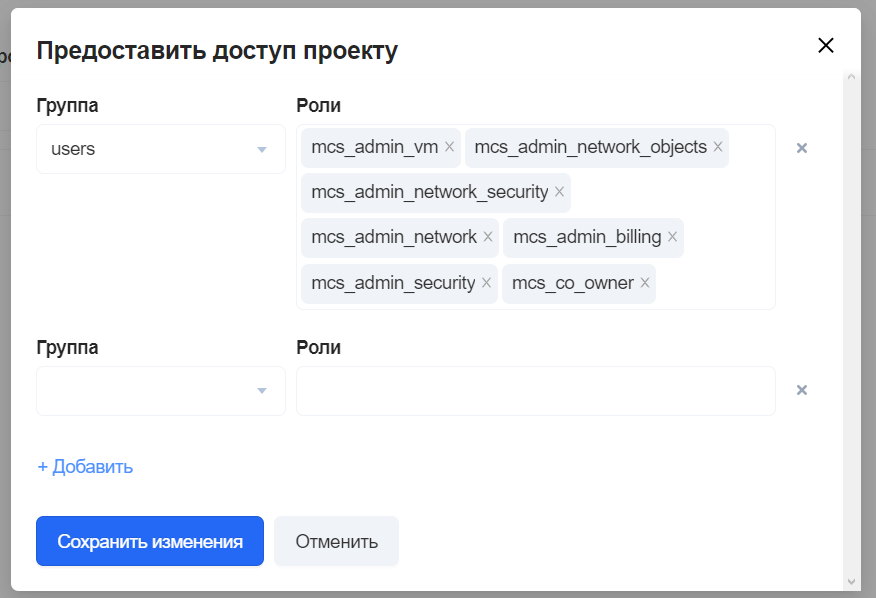Remove the mcs_co_owner role tag
This screenshot has width=876, height=598.
coord(645,283)
